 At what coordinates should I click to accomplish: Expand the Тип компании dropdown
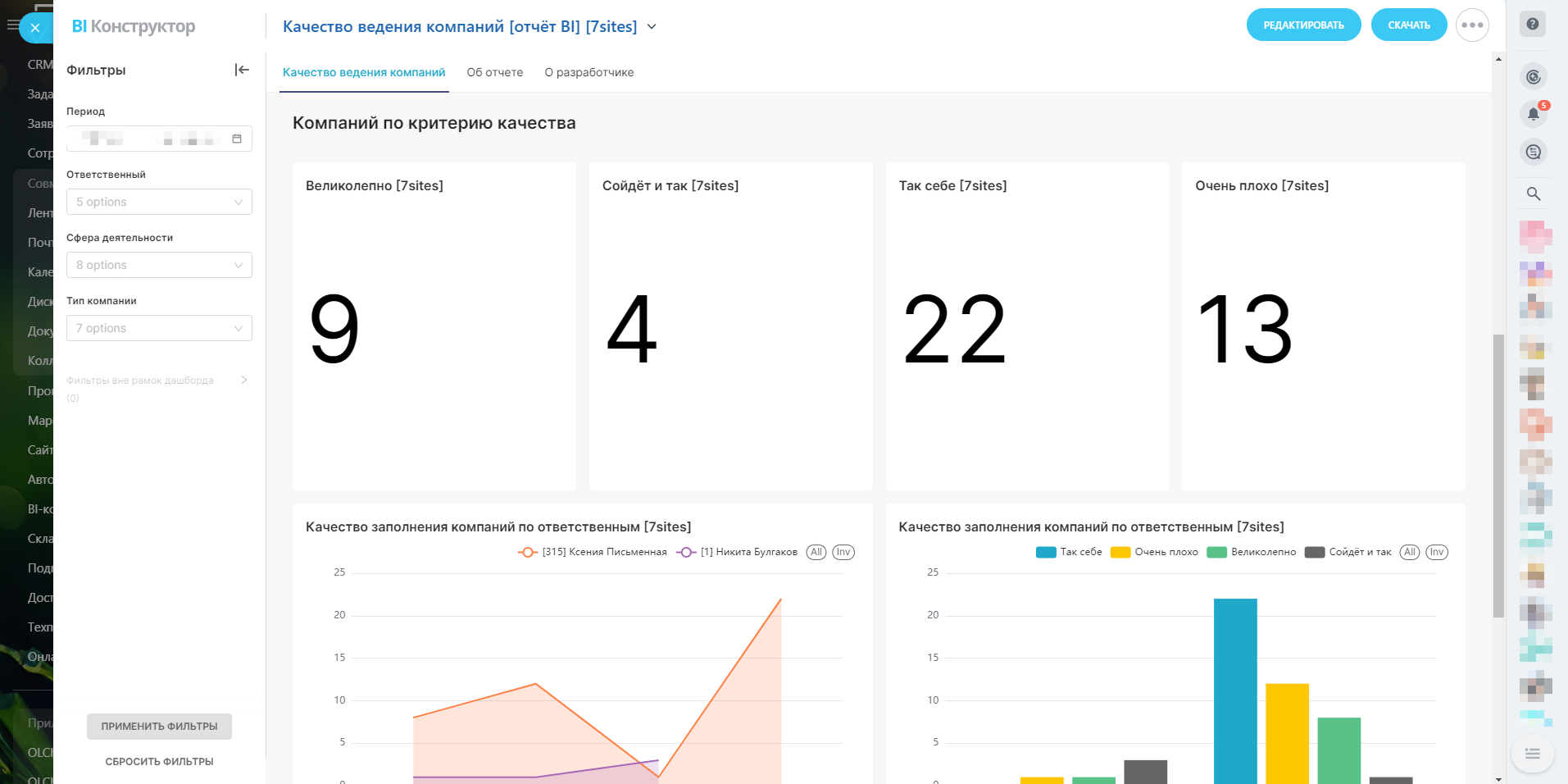[x=159, y=328]
